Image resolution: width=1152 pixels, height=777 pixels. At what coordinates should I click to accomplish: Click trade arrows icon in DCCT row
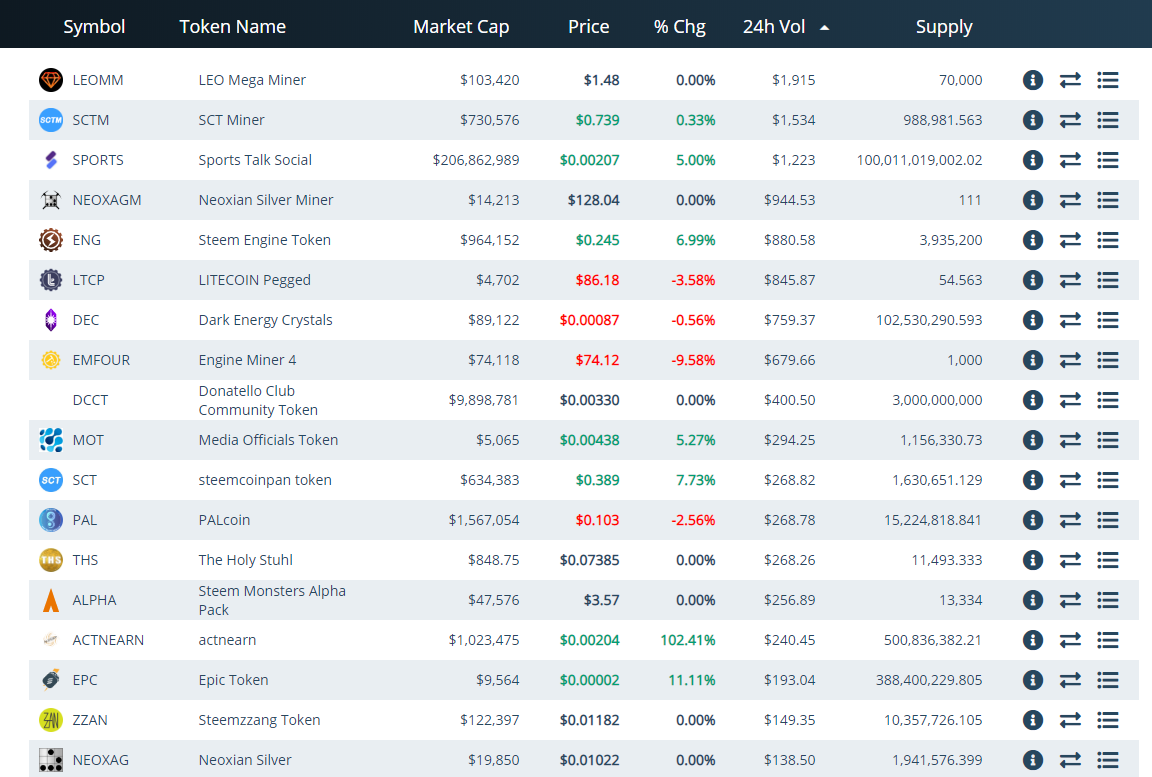pyautogui.click(x=1070, y=400)
